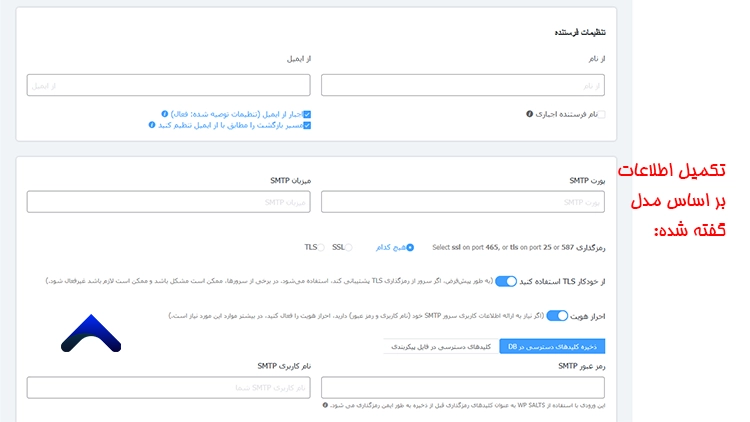750x422 pixels.
Task: Select the TLS encryption radio button
Action: pos(321,247)
